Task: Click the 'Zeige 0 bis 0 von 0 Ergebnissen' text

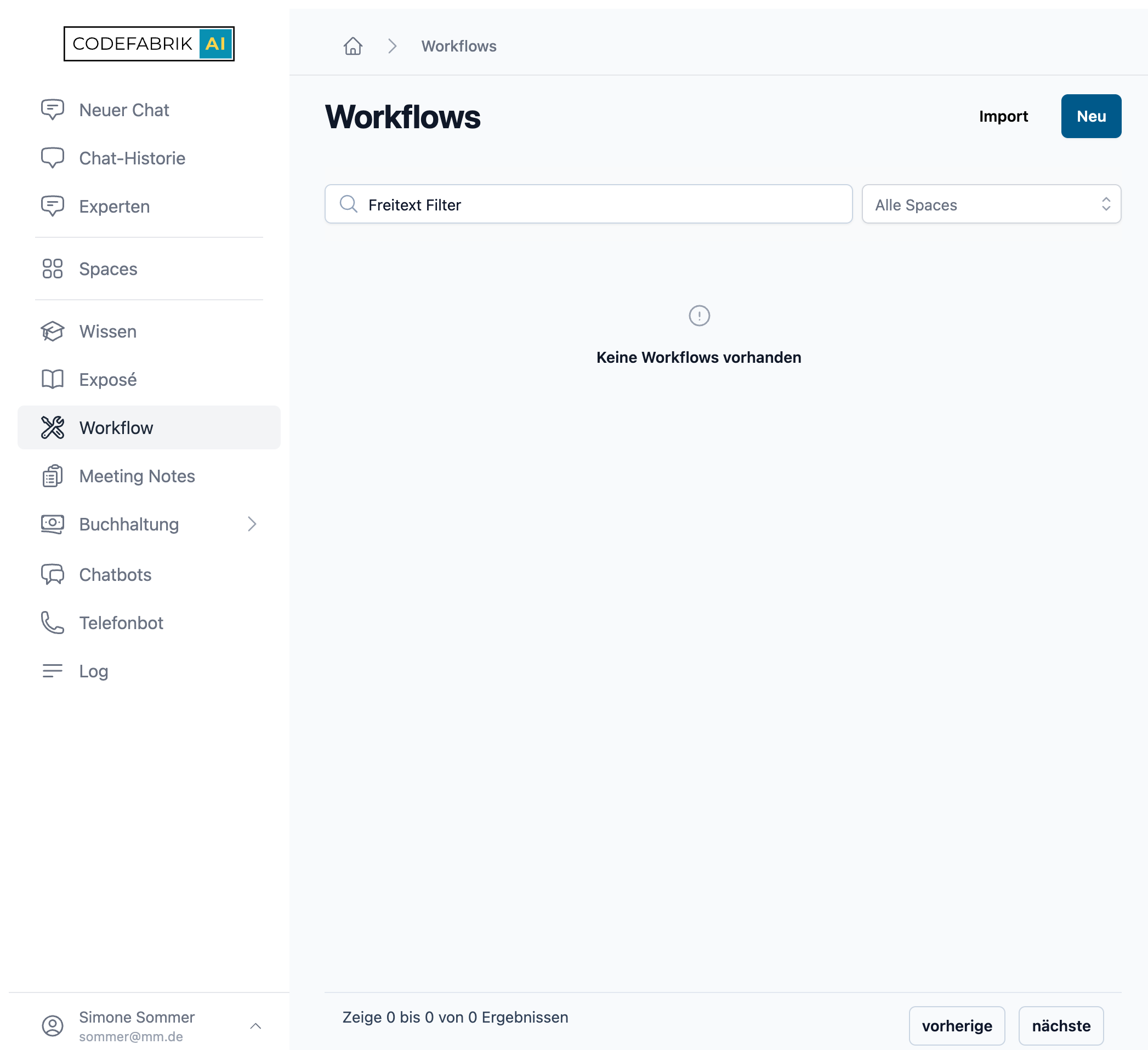Action: 455,1017
